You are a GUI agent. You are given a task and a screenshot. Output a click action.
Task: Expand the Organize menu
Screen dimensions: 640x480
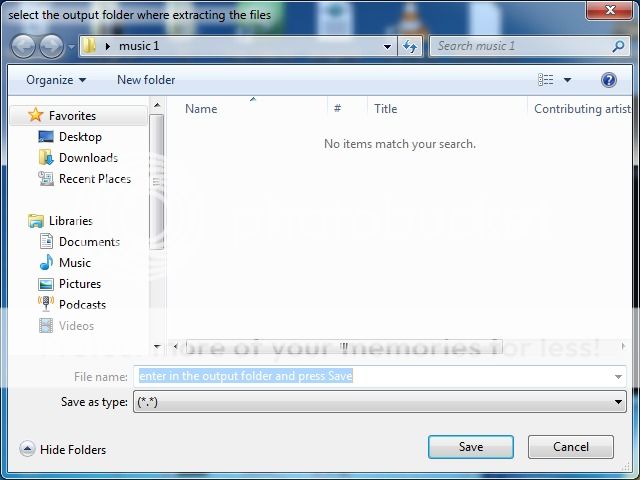pyautogui.click(x=56, y=80)
